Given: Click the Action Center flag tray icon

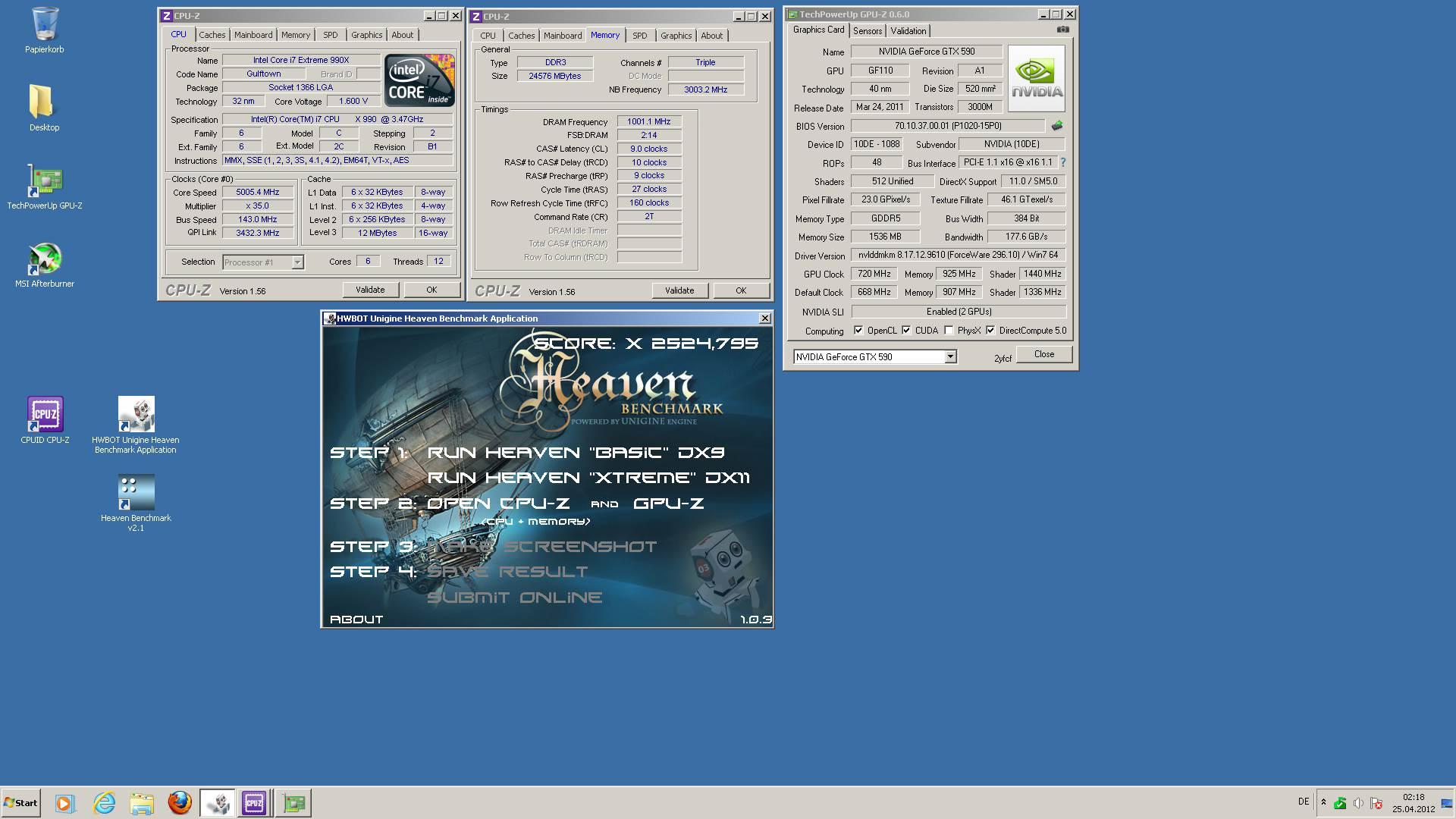Looking at the screenshot, I should coord(1376,803).
